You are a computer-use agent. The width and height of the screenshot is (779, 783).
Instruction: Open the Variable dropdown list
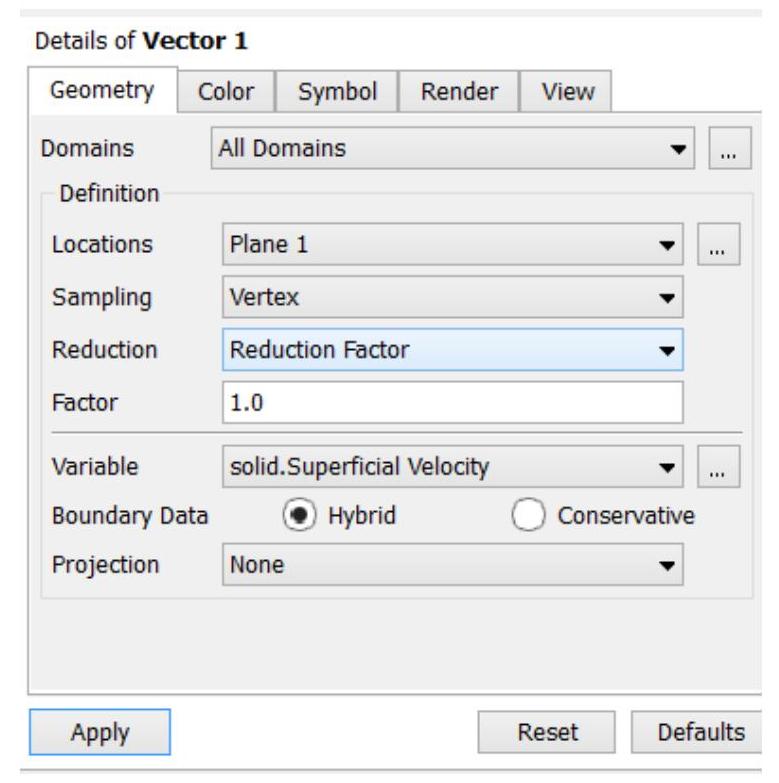(x=452, y=466)
